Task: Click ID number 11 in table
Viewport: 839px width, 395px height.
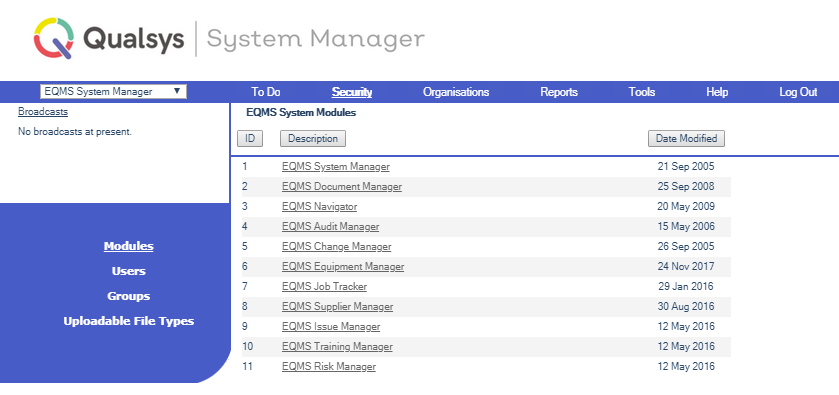Action: (x=247, y=367)
